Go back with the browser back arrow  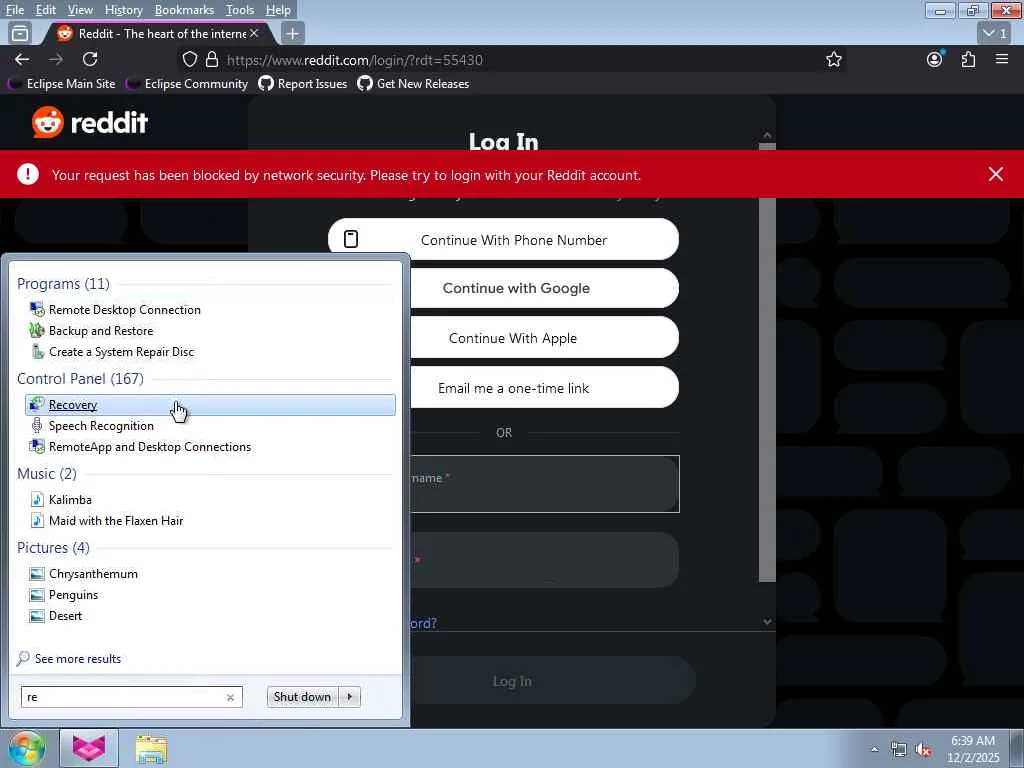(22, 59)
